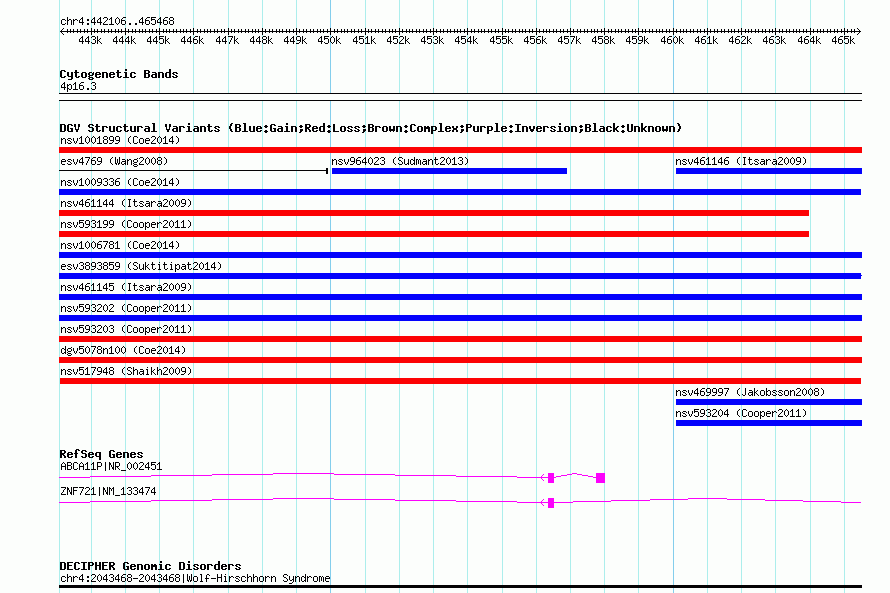Click the 457k ruler tick label
Viewport: 890px width, 593px height.
click(x=569, y=40)
